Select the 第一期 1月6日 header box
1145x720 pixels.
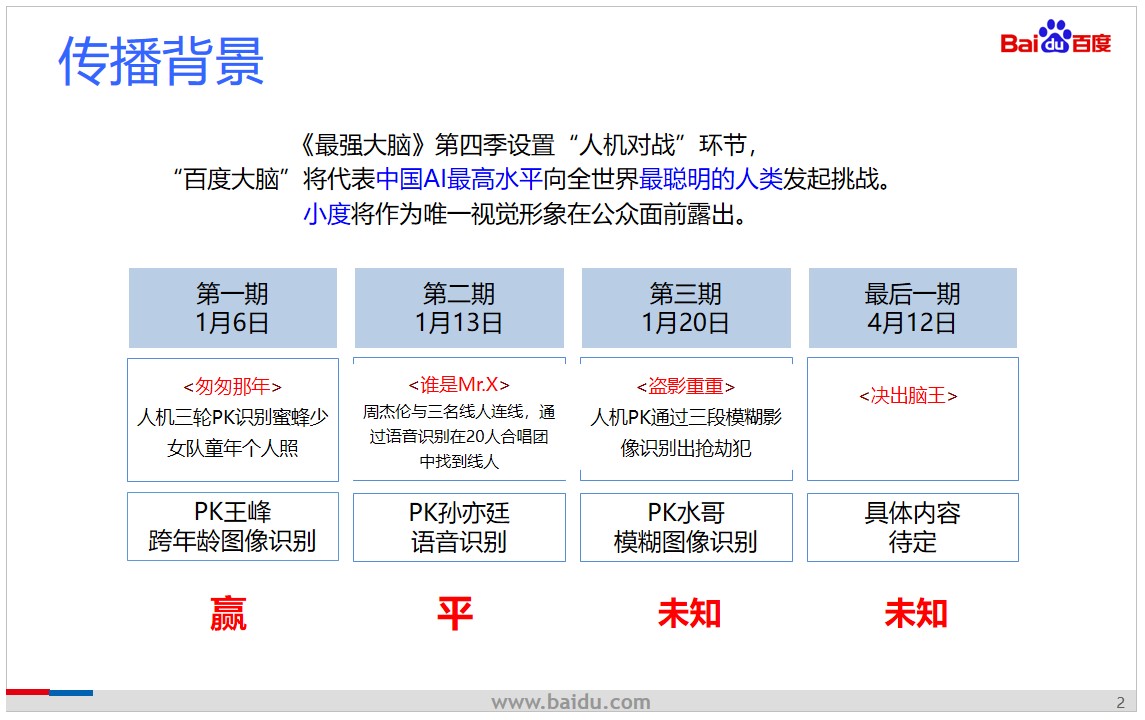tap(233, 307)
